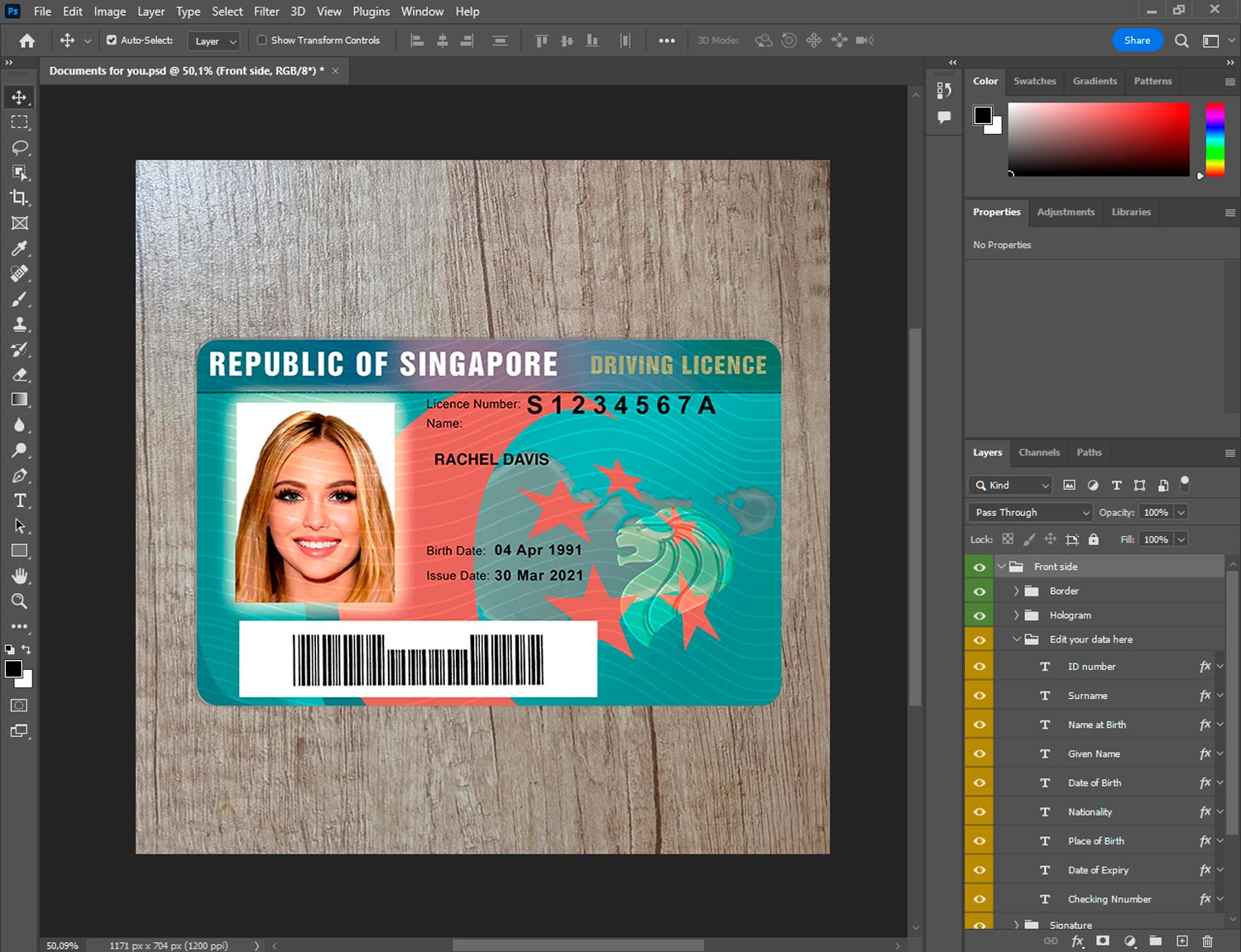The image size is (1241, 952).
Task: Uncheck the Auto-Select checkbox
Action: coord(112,40)
